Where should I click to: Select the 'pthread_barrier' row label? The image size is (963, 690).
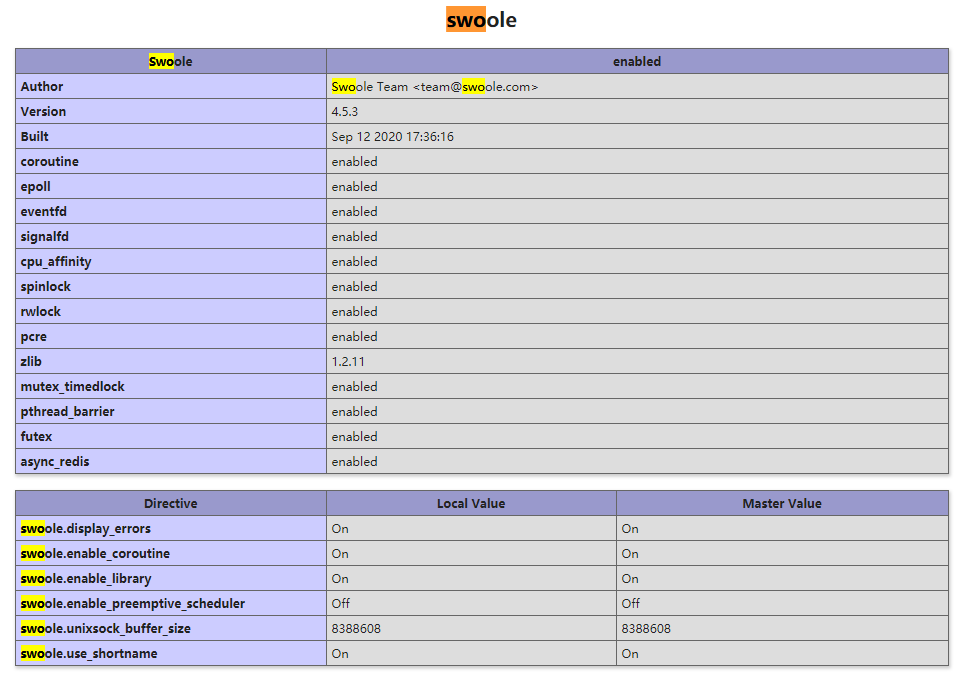click(x=68, y=412)
